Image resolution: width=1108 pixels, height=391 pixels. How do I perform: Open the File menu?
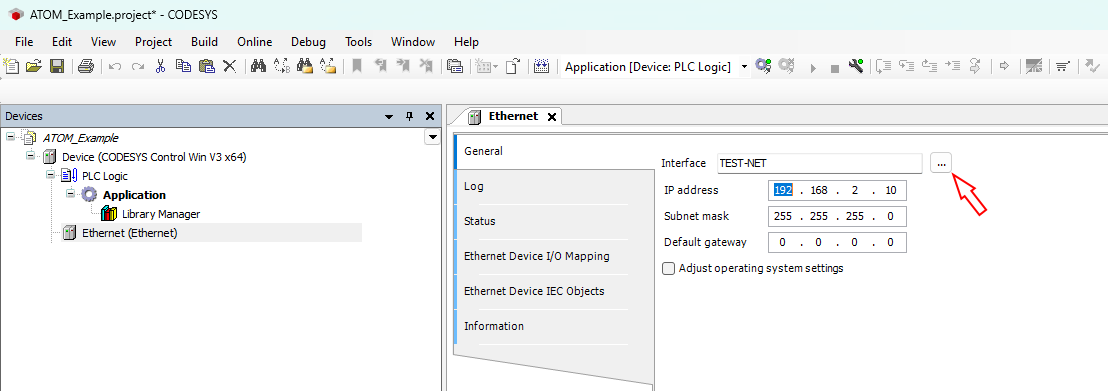click(24, 42)
